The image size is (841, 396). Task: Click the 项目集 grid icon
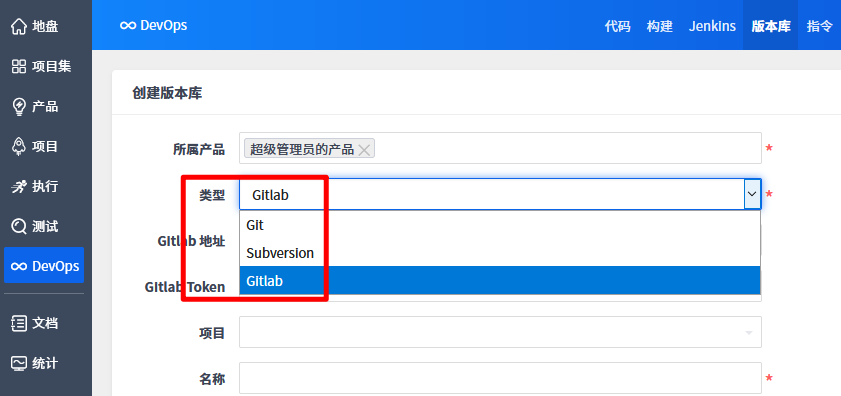[19, 67]
